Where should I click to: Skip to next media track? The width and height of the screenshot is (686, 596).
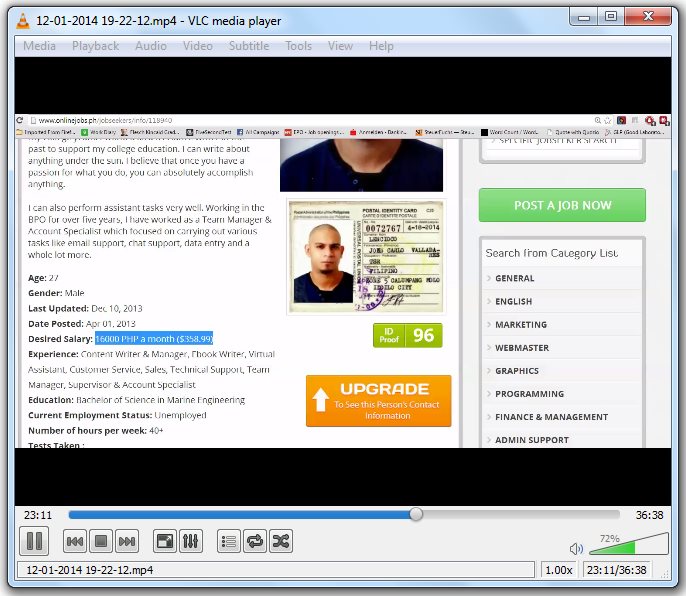coord(127,542)
